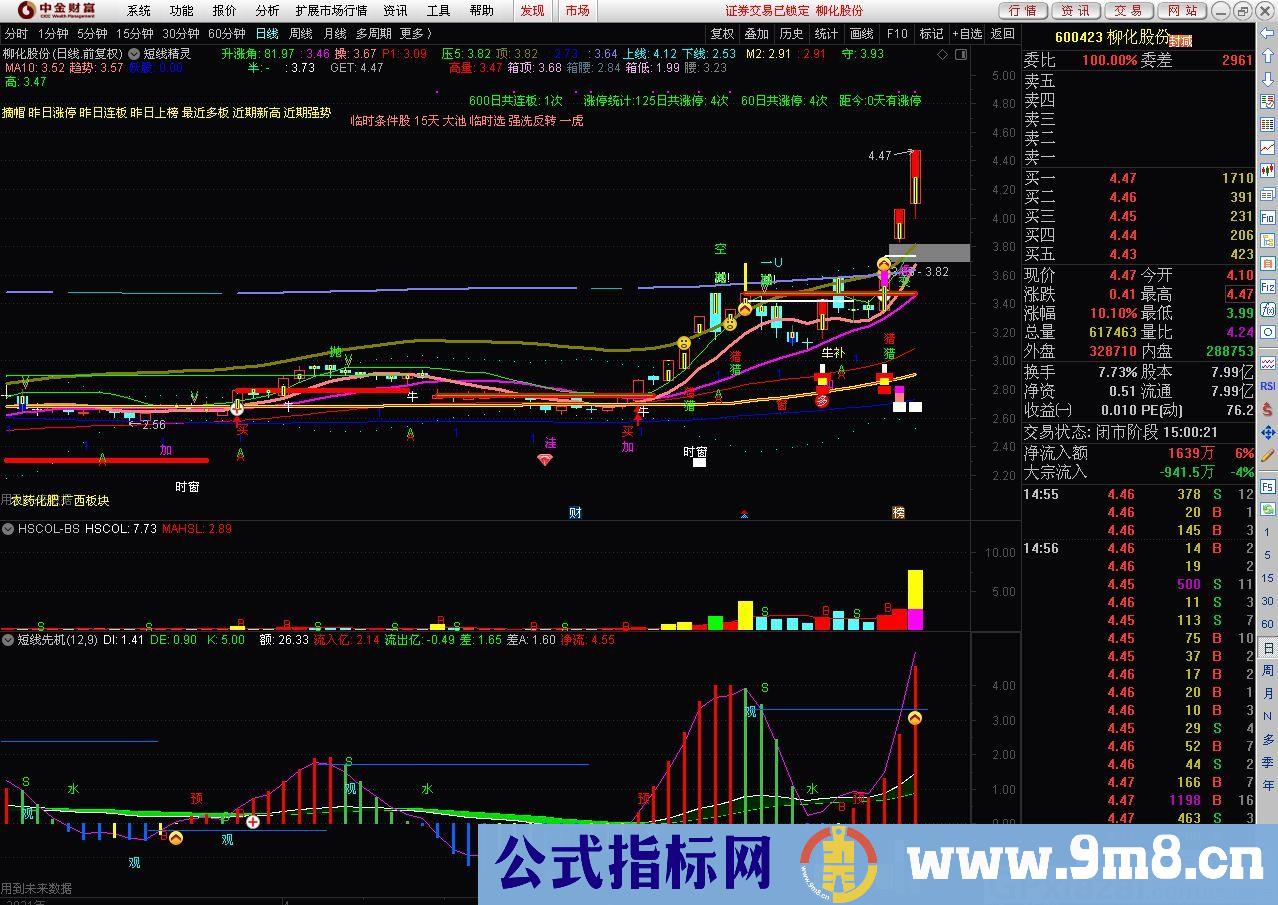
Task: Open the 功能 menu
Action: [181, 10]
